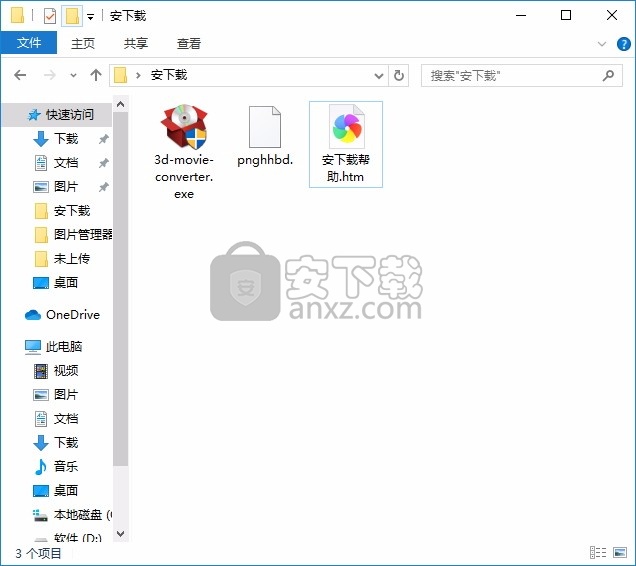Minimize the 安下载 Explorer window
Image resolution: width=636 pixels, height=566 pixels.
pos(521,16)
